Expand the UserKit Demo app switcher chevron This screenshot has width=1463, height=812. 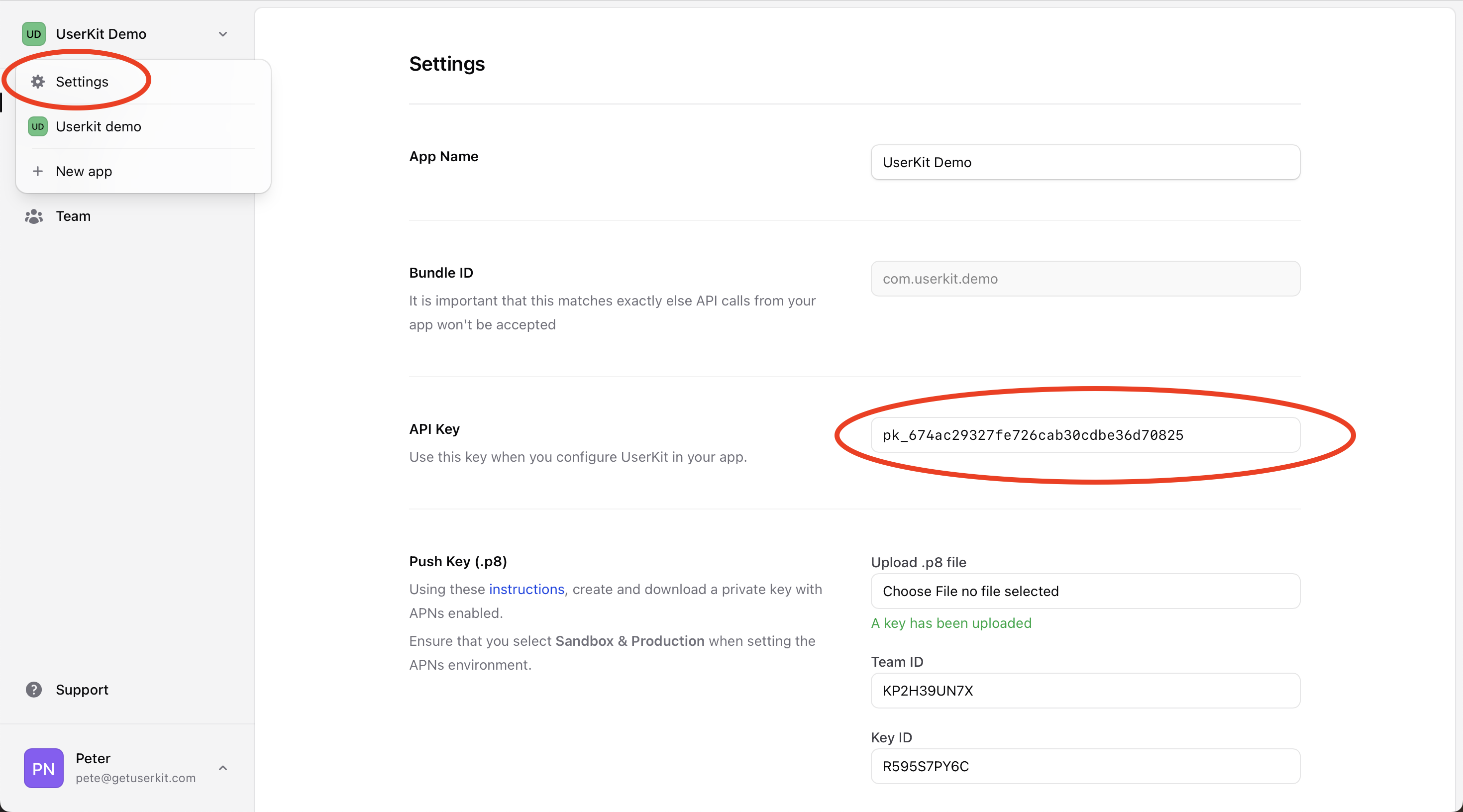(x=223, y=34)
